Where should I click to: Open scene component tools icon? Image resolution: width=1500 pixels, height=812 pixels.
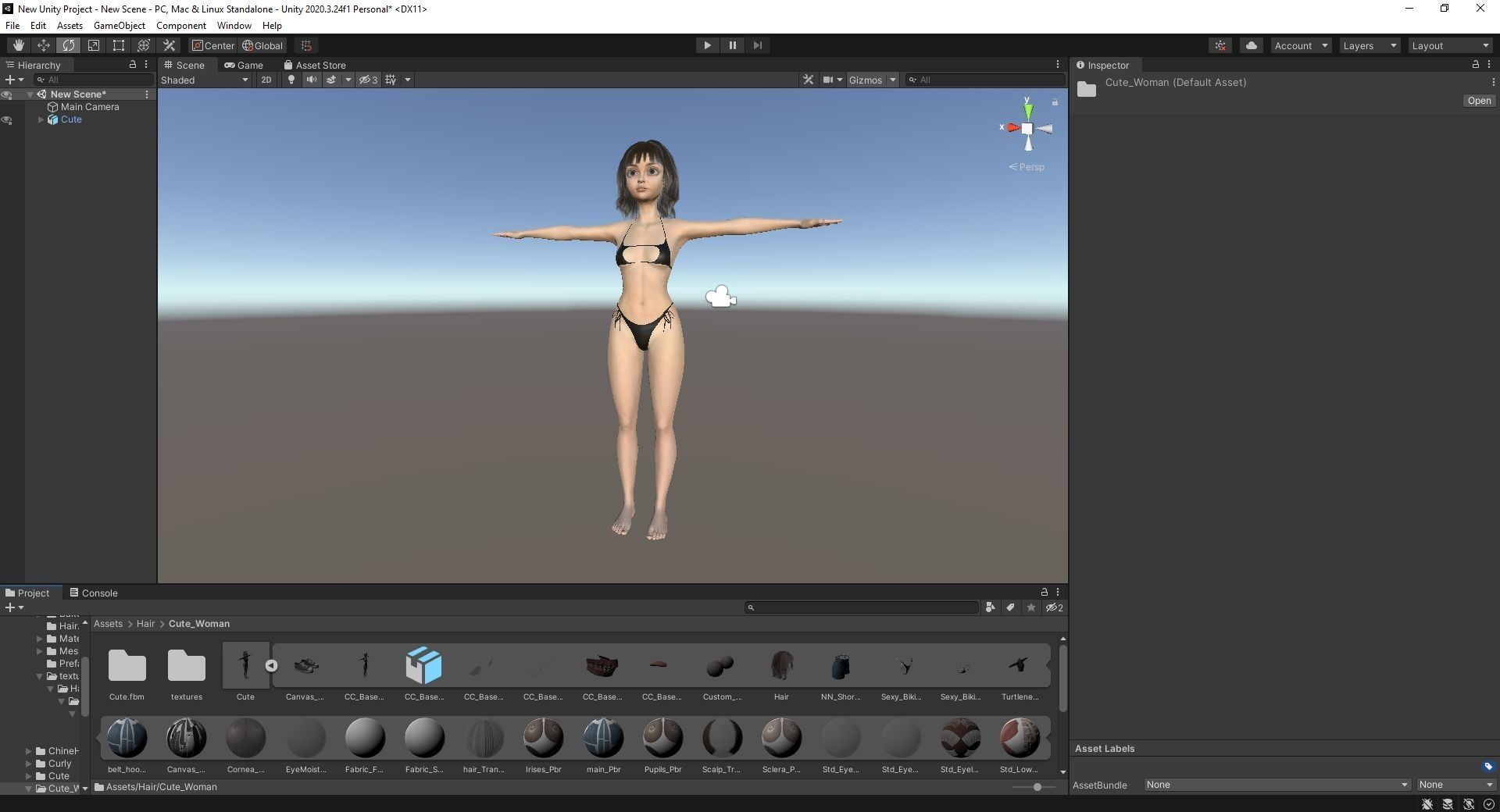click(x=808, y=80)
